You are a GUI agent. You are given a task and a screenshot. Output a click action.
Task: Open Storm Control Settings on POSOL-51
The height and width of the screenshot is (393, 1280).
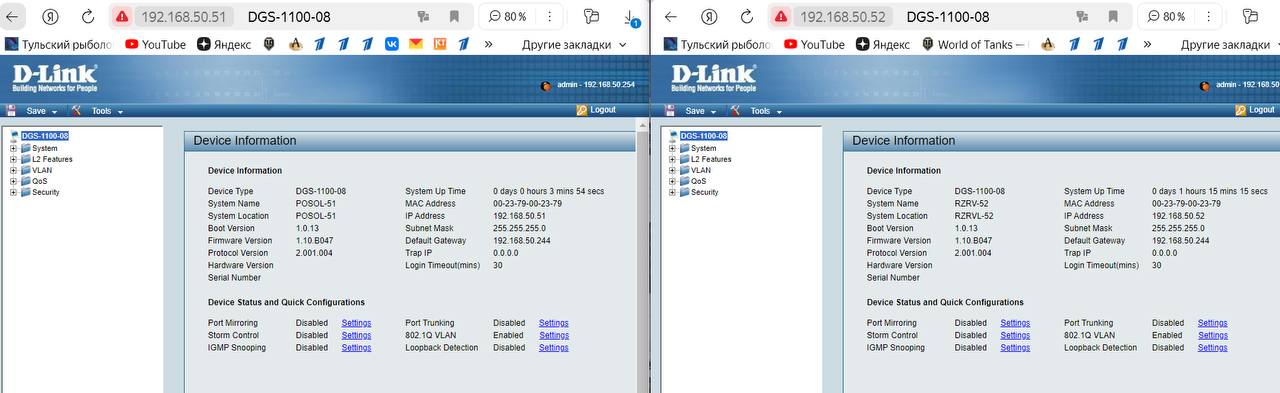pyautogui.click(x=356, y=335)
